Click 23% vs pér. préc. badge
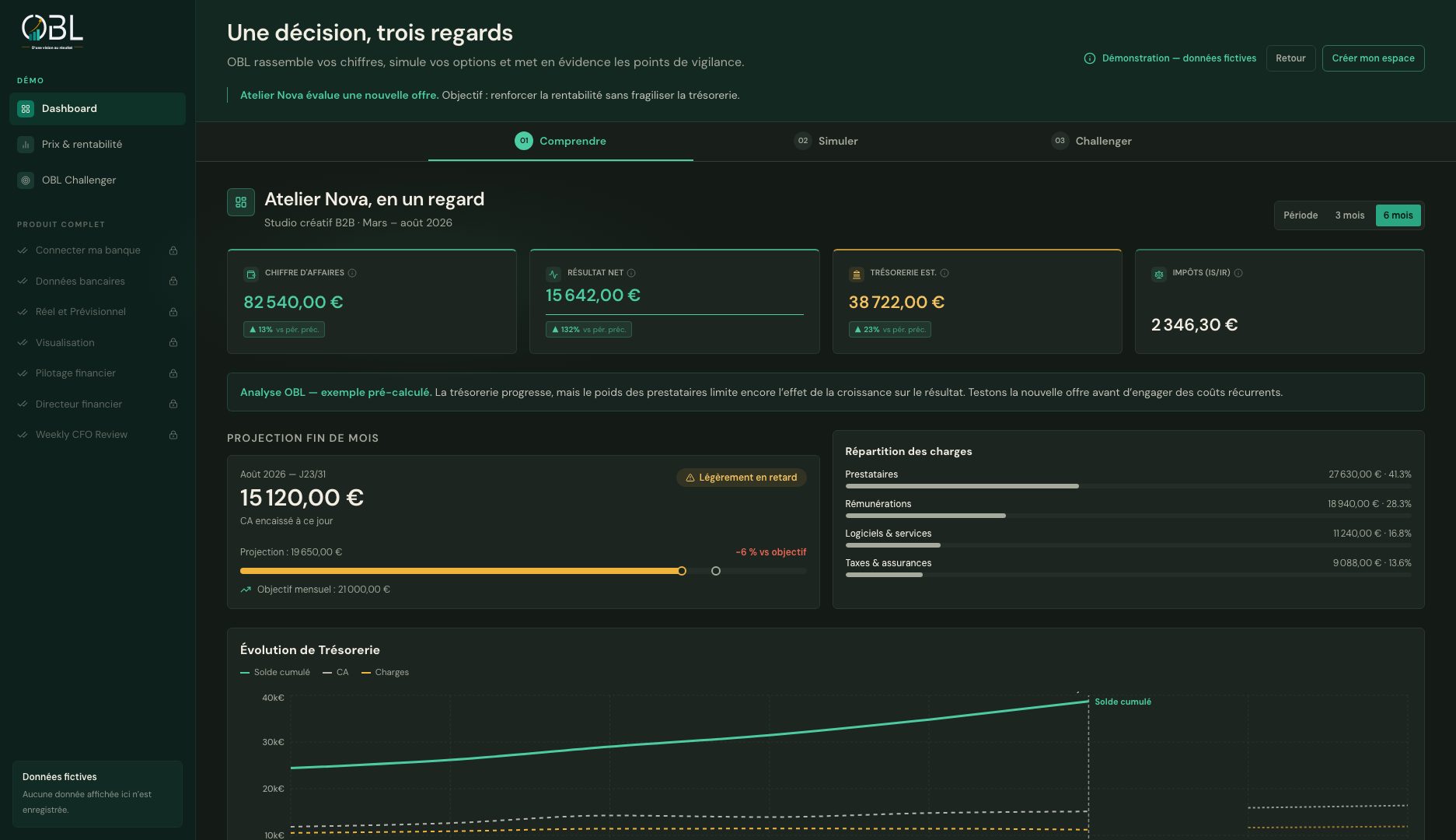This screenshot has height=840, width=1456. (889, 330)
